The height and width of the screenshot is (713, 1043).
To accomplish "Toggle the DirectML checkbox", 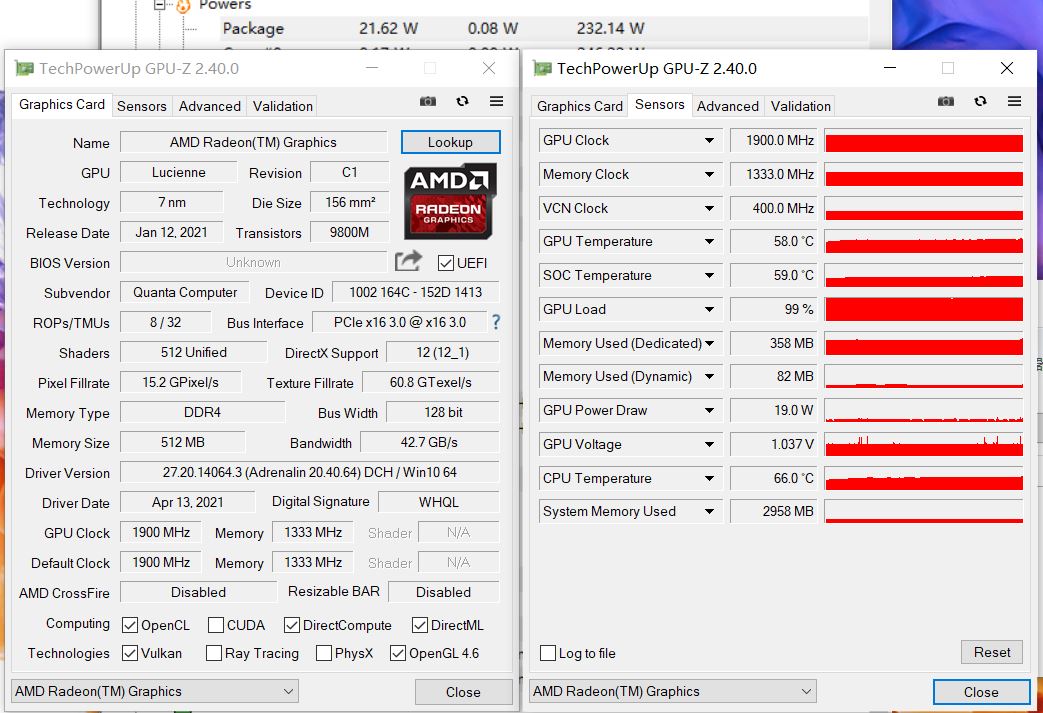I will click(420, 625).
